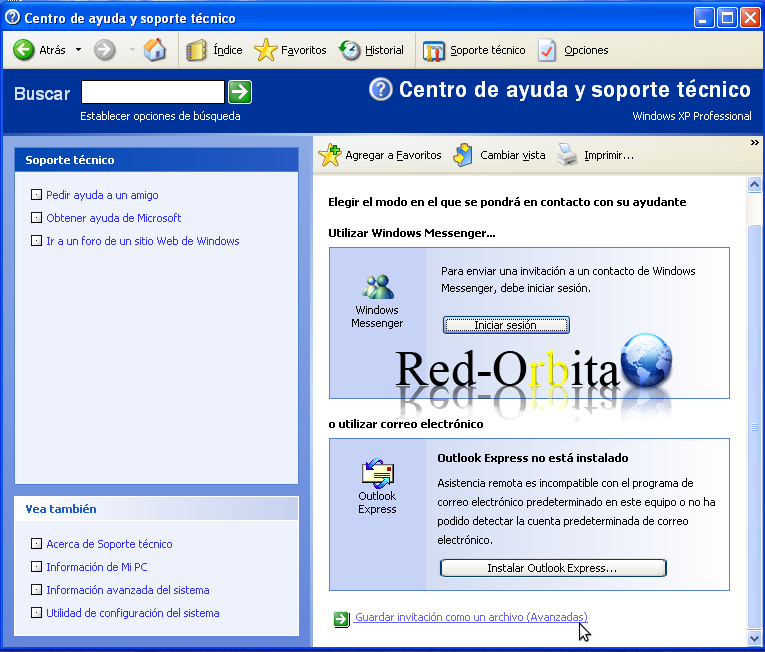This screenshot has width=765, height=652.
Task: Click the title bar help icon
Action: pyautogui.click(x=12, y=18)
